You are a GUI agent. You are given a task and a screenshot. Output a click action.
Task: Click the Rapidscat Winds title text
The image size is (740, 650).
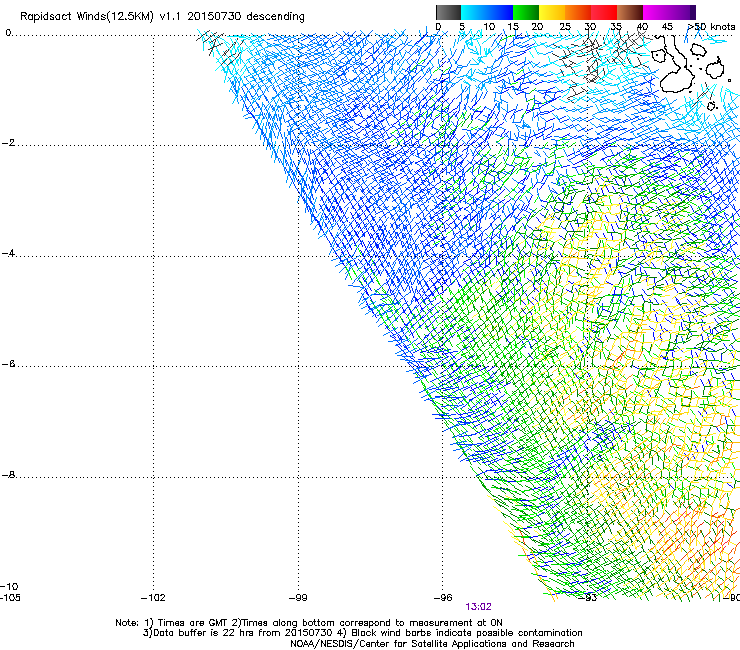point(162,17)
